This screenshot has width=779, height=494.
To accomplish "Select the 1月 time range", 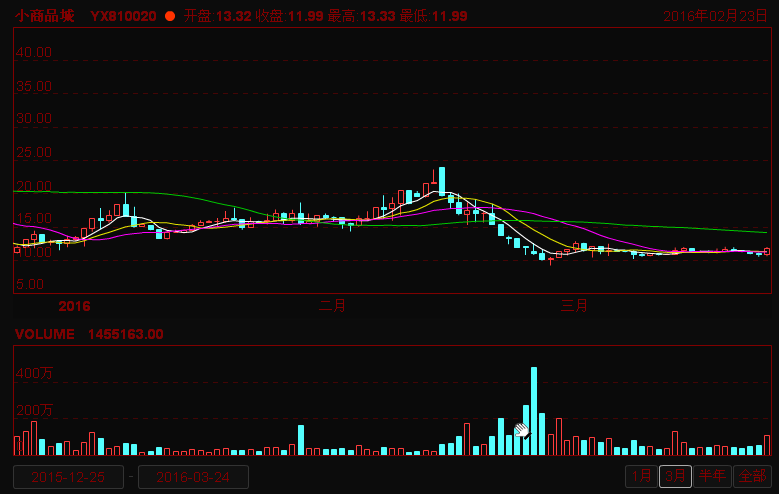I will (641, 476).
